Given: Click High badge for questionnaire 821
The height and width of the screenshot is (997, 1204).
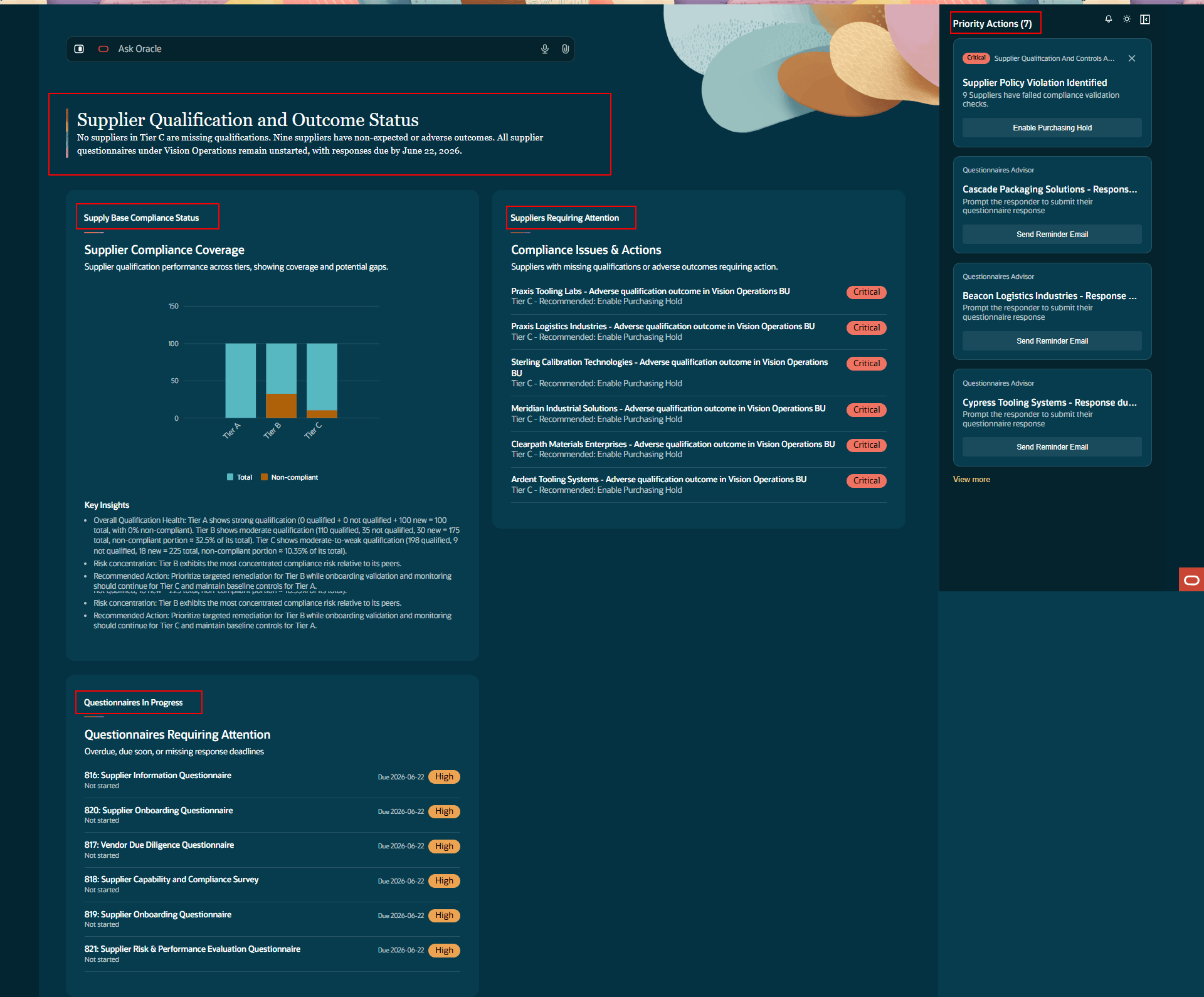Looking at the screenshot, I should tap(444, 951).
